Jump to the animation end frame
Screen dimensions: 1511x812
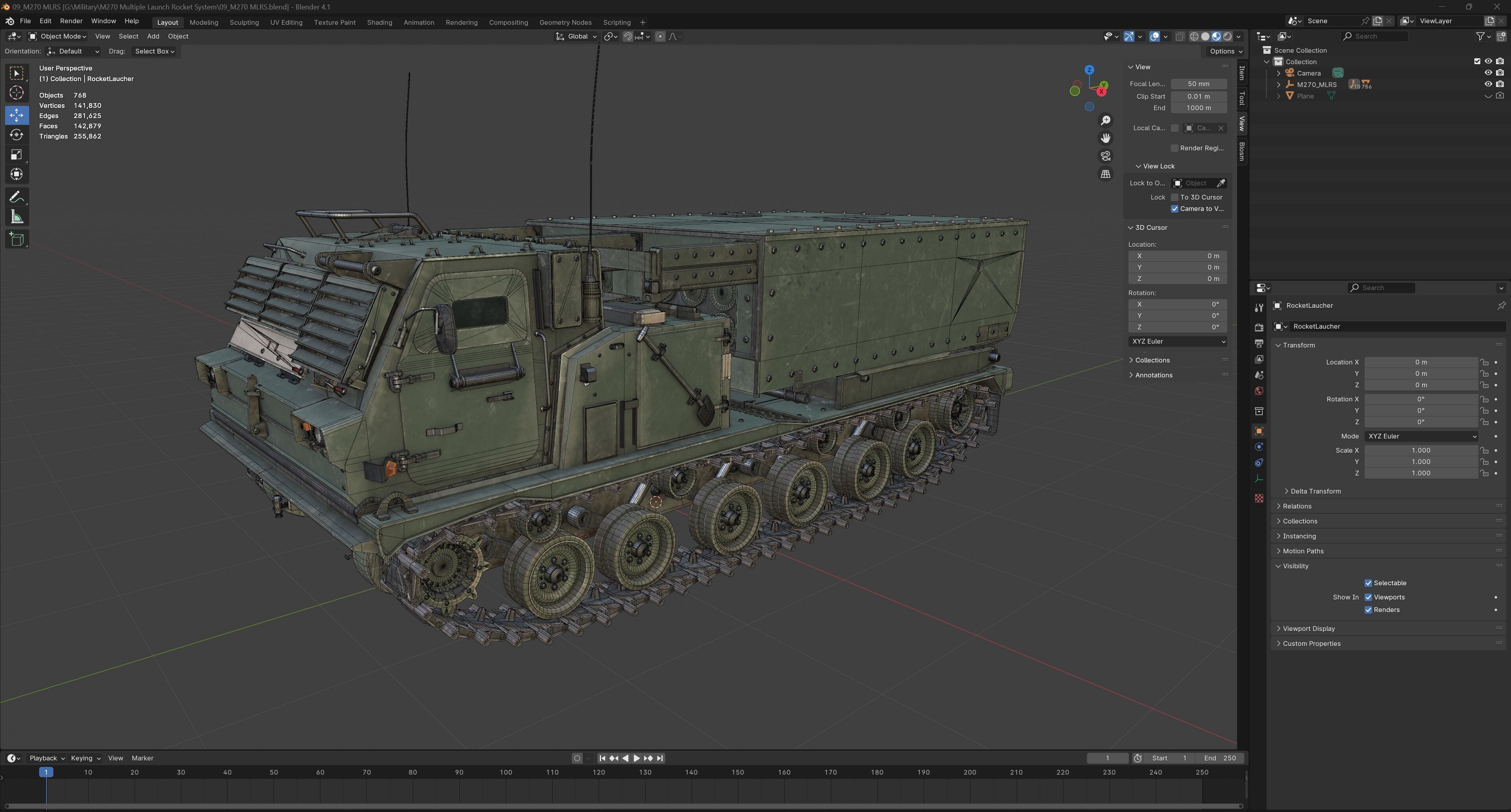pos(660,758)
